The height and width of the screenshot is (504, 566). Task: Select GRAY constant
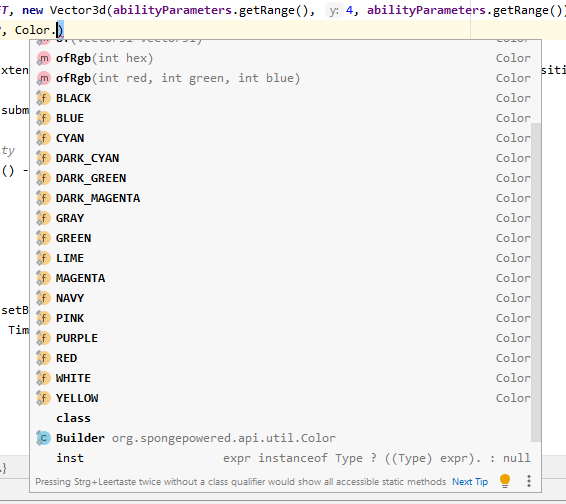tap(283, 218)
